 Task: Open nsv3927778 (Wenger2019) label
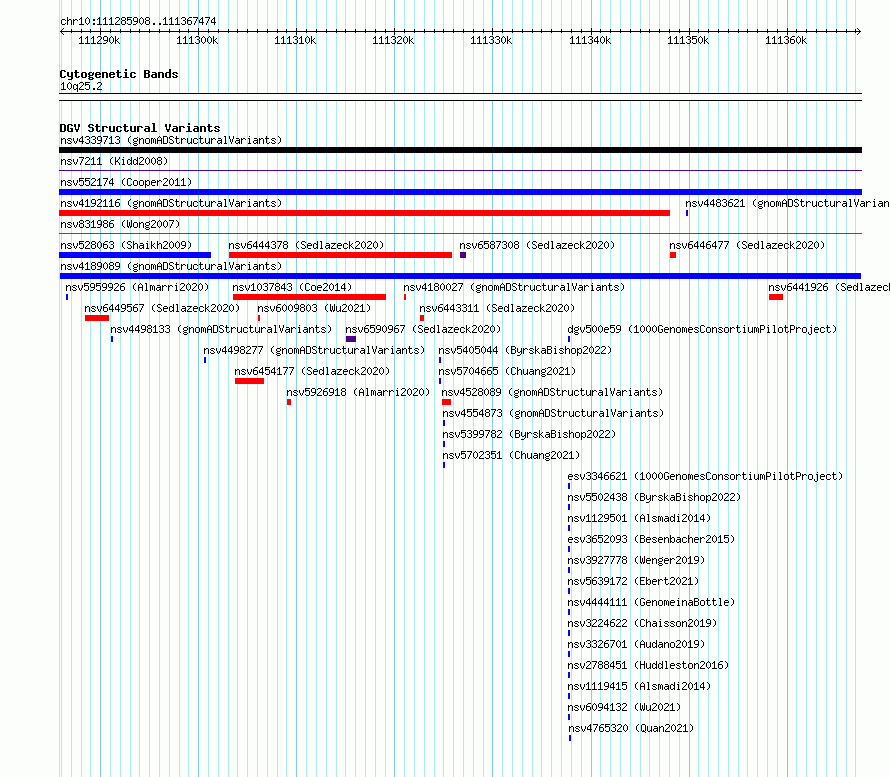(636, 560)
